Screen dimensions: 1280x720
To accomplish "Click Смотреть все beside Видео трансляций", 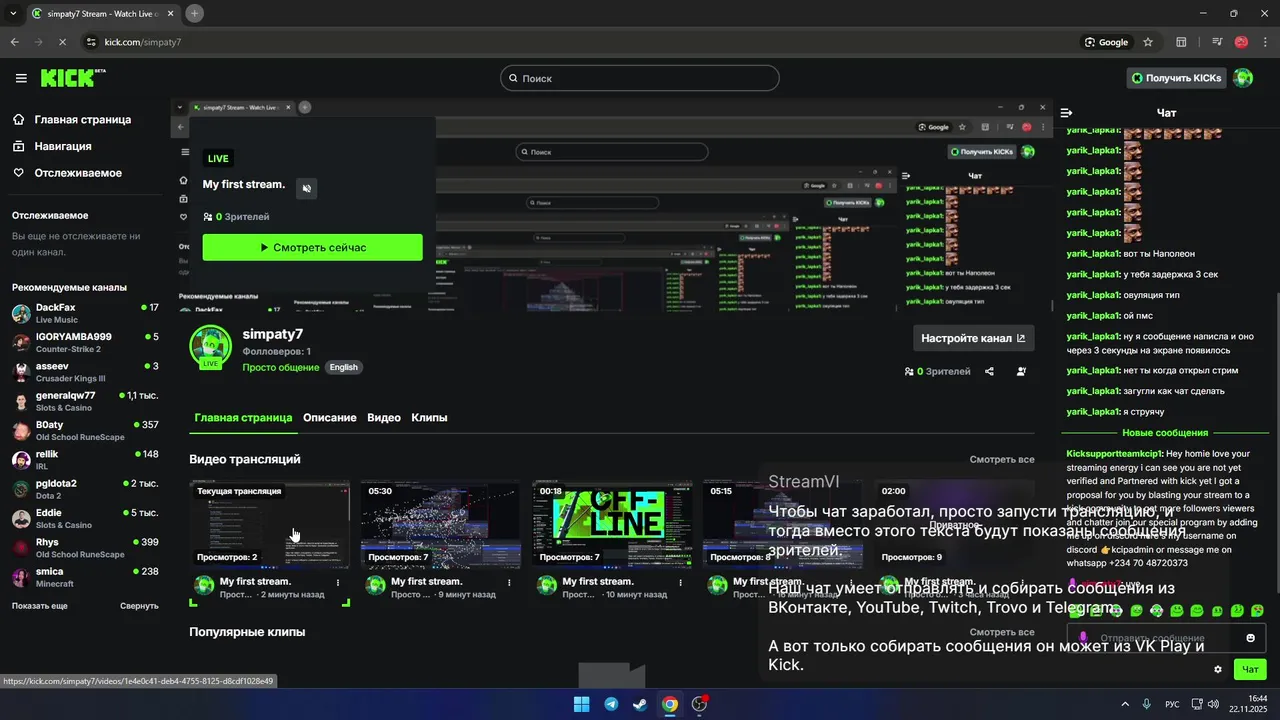I will [1002, 460].
